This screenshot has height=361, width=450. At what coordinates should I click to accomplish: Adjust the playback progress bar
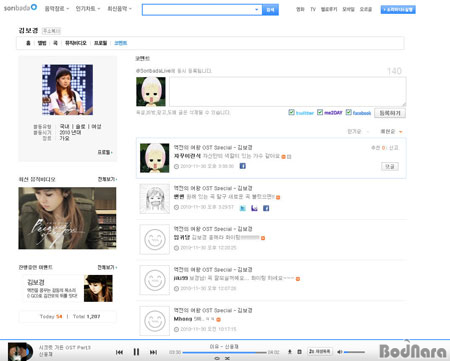(x=224, y=352)
